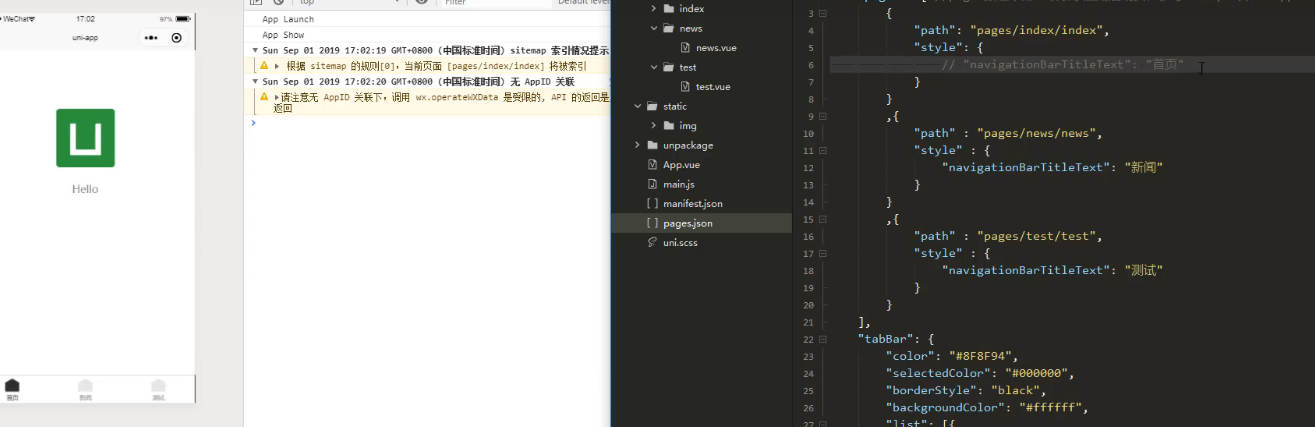Open the Default levels dropdown
Image resolution: width=1315 pixels, height=427 pixels.
point(583,3)
